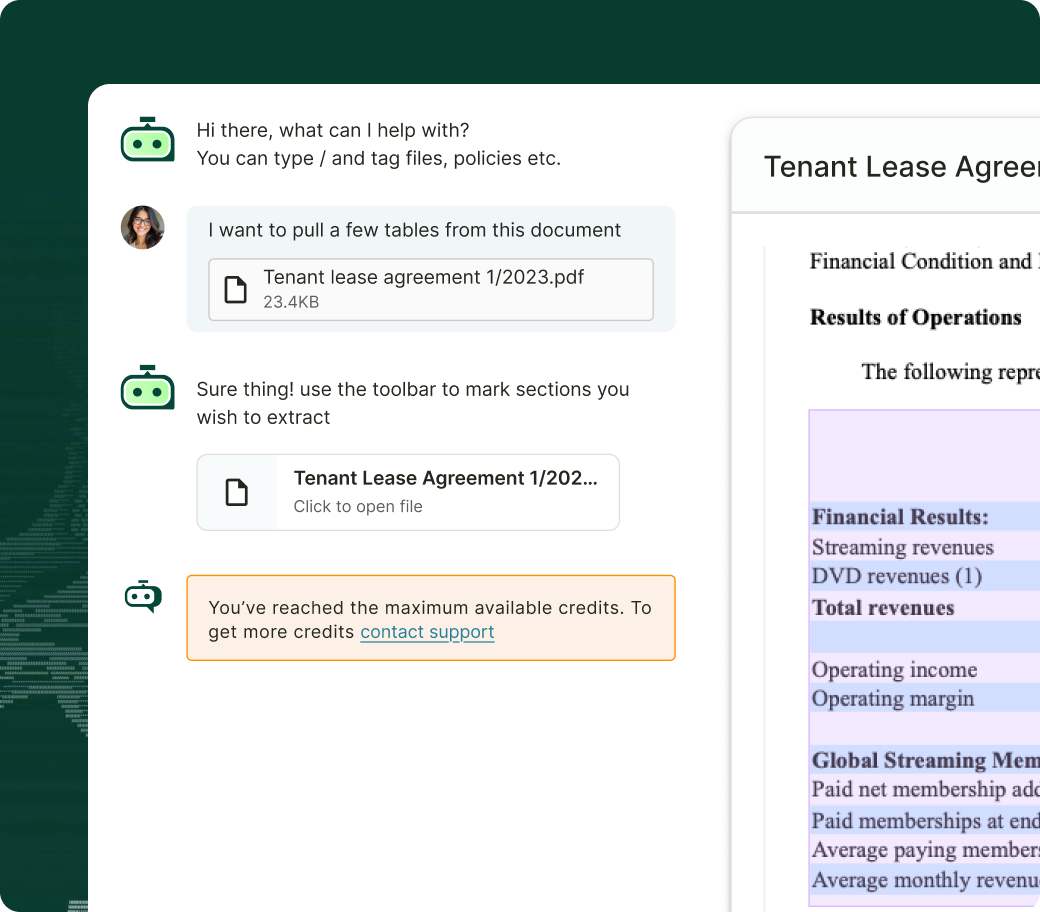
Task: Click the 'Click to open file' text
Action: click(358, 506)
